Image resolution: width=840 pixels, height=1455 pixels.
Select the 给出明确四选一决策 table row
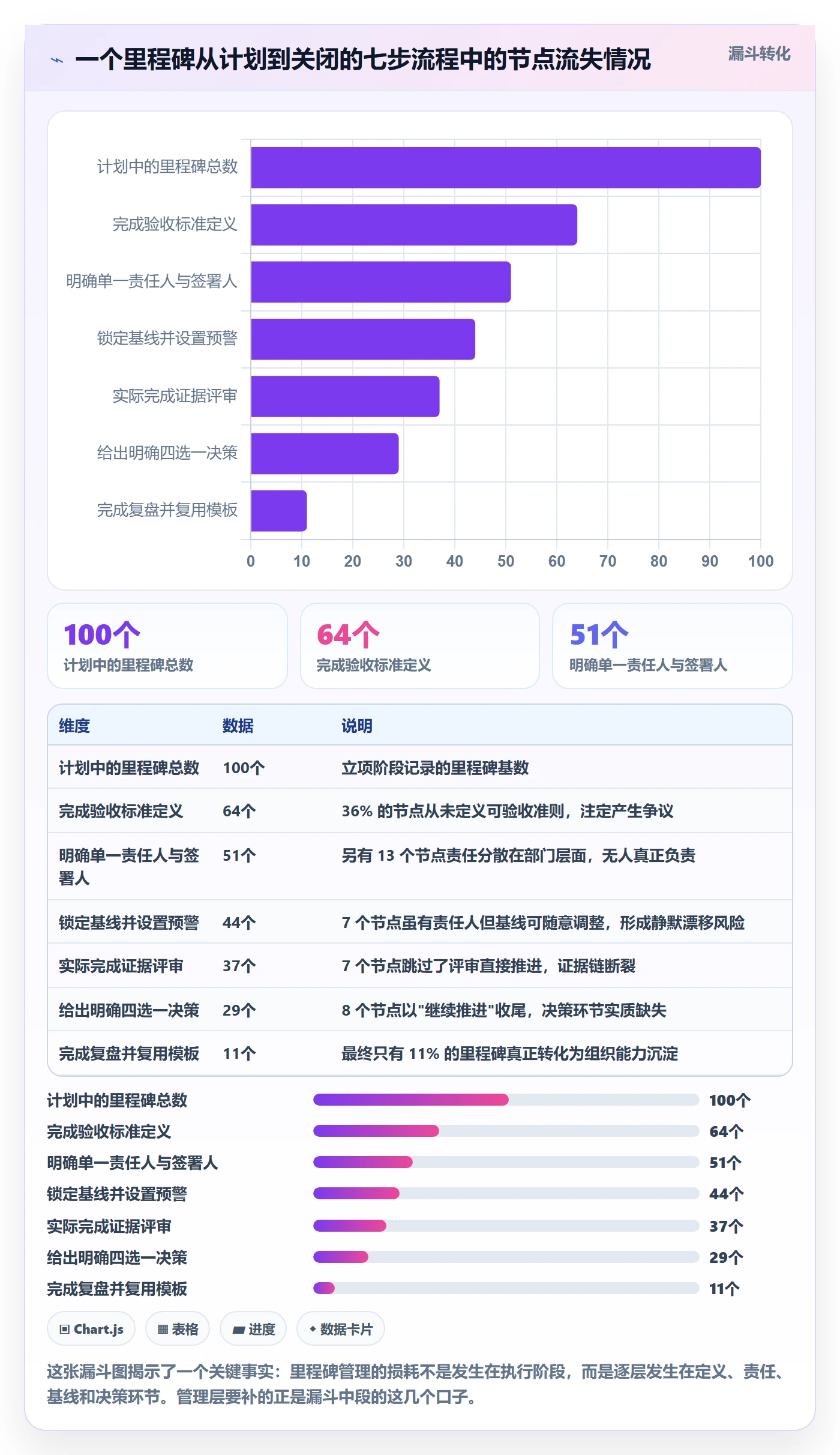(420, 1010)
